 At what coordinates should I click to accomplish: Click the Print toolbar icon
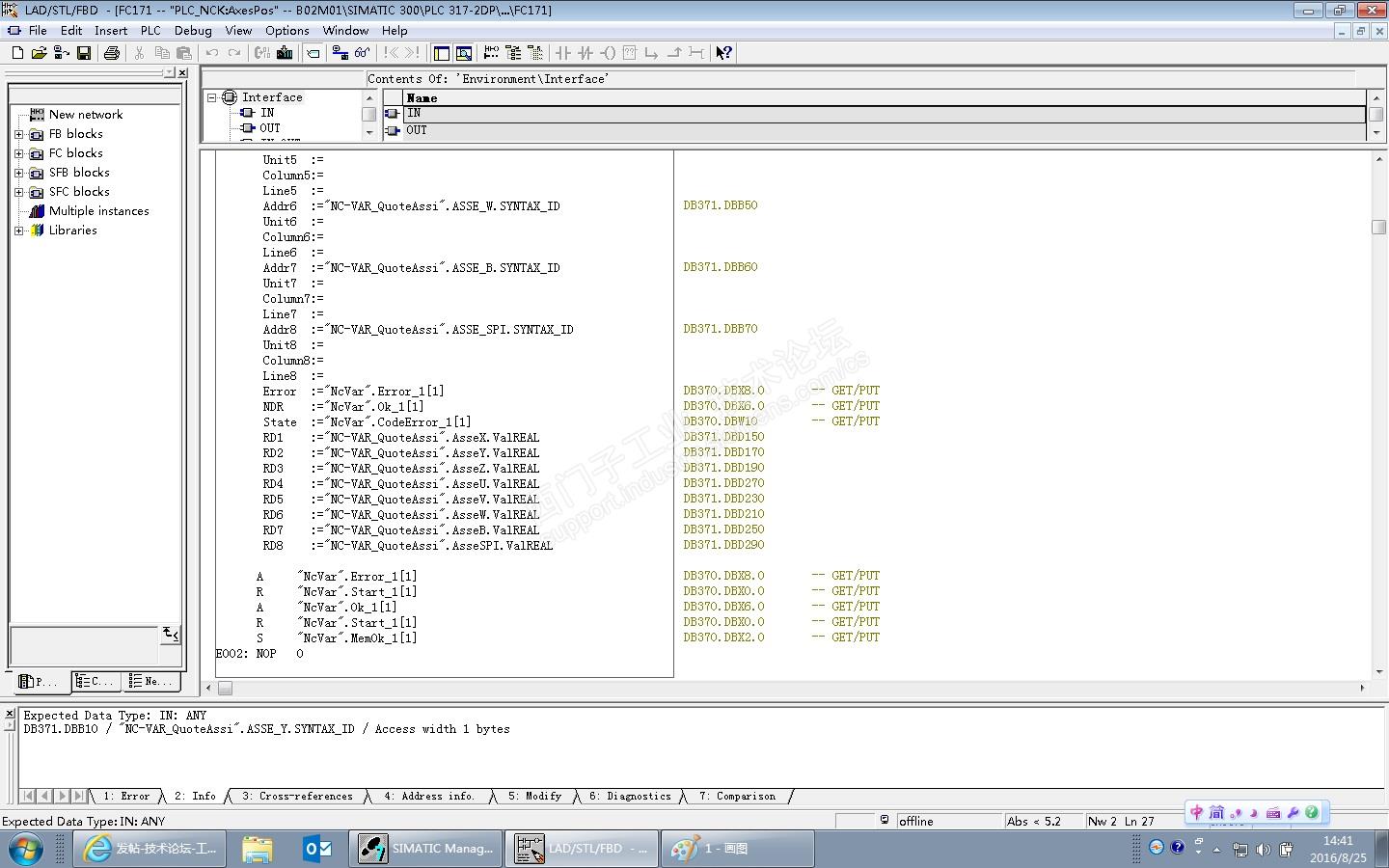coord(112,53)
